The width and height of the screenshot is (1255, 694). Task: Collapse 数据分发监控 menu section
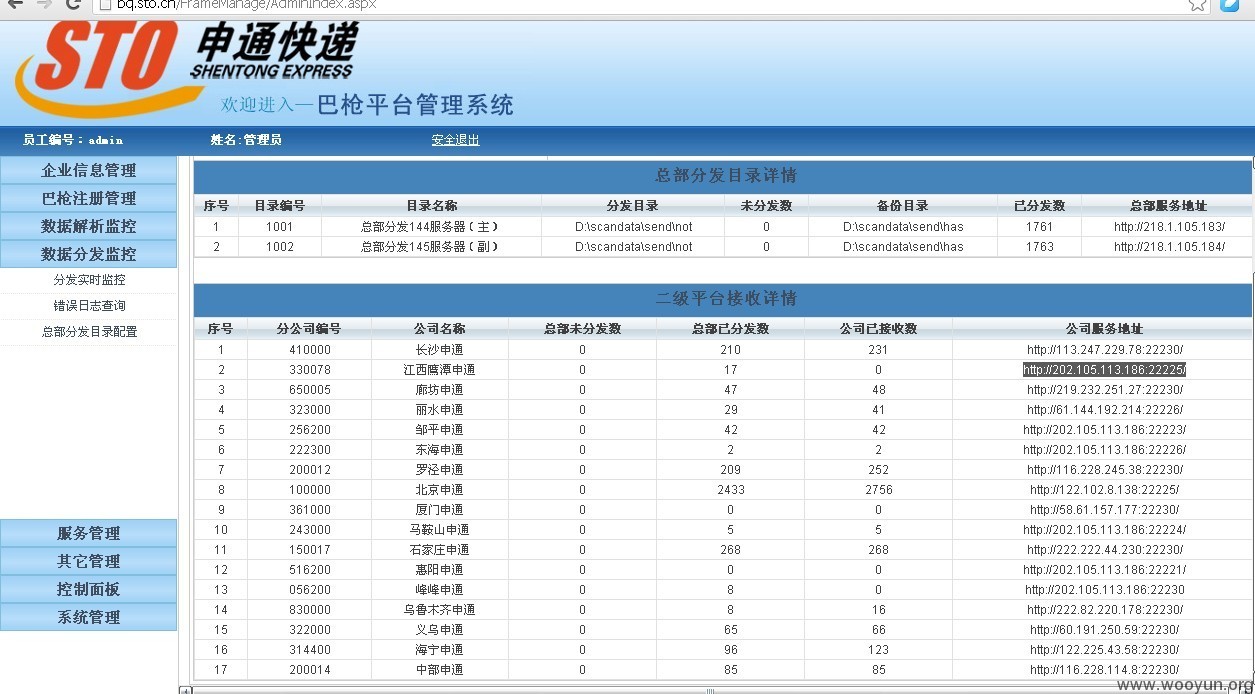(x=89, y=254)
